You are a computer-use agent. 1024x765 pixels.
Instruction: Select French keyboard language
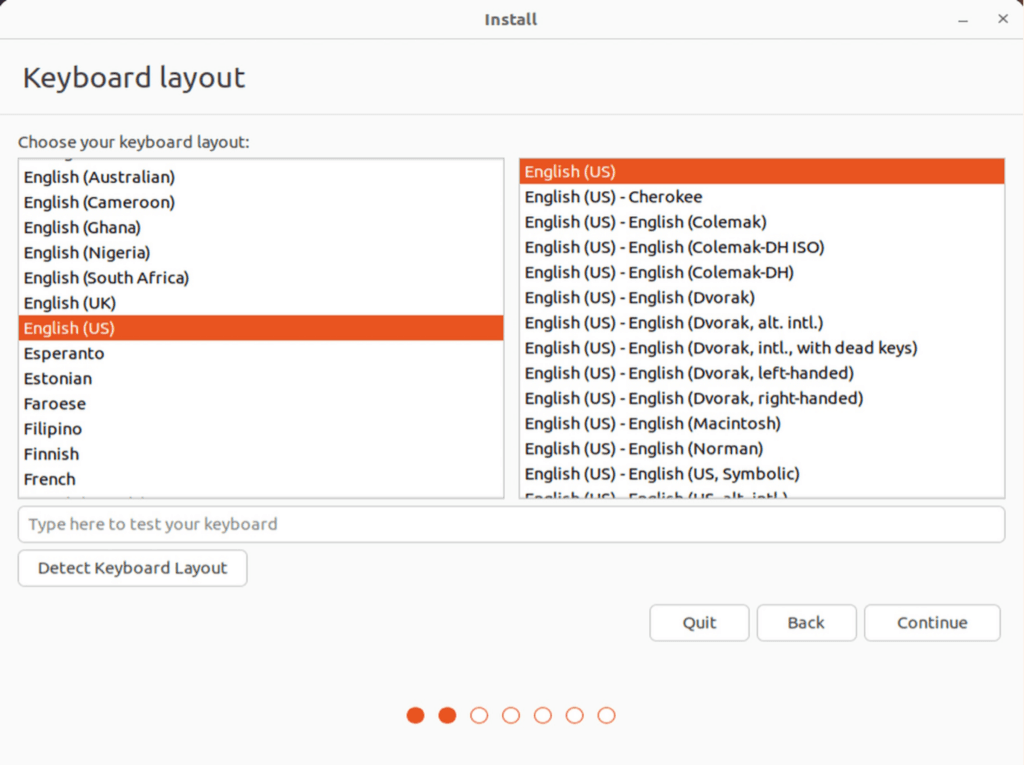click(50, 479)
